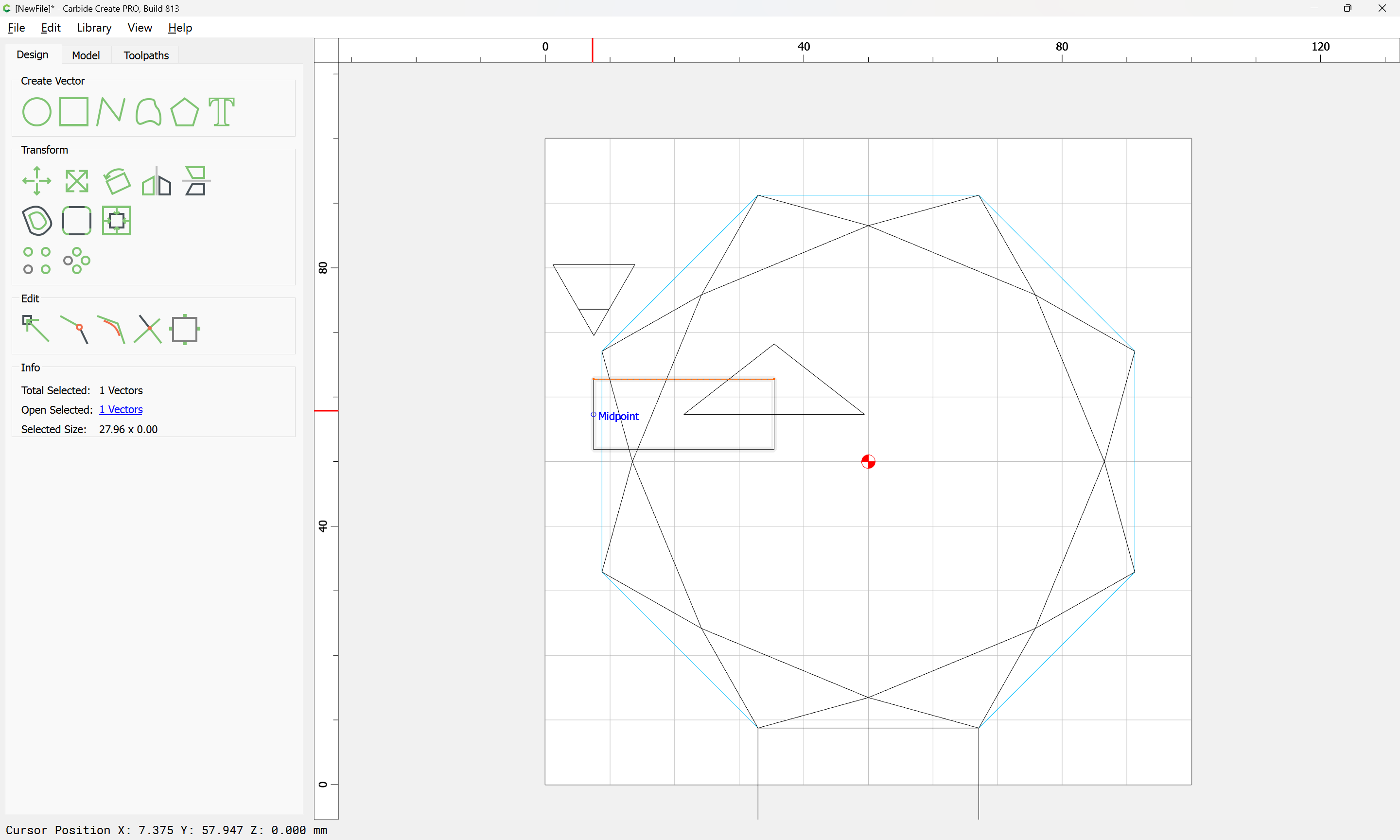Open the Linear array tool
1400x840 pixels.
coord(37,261)
